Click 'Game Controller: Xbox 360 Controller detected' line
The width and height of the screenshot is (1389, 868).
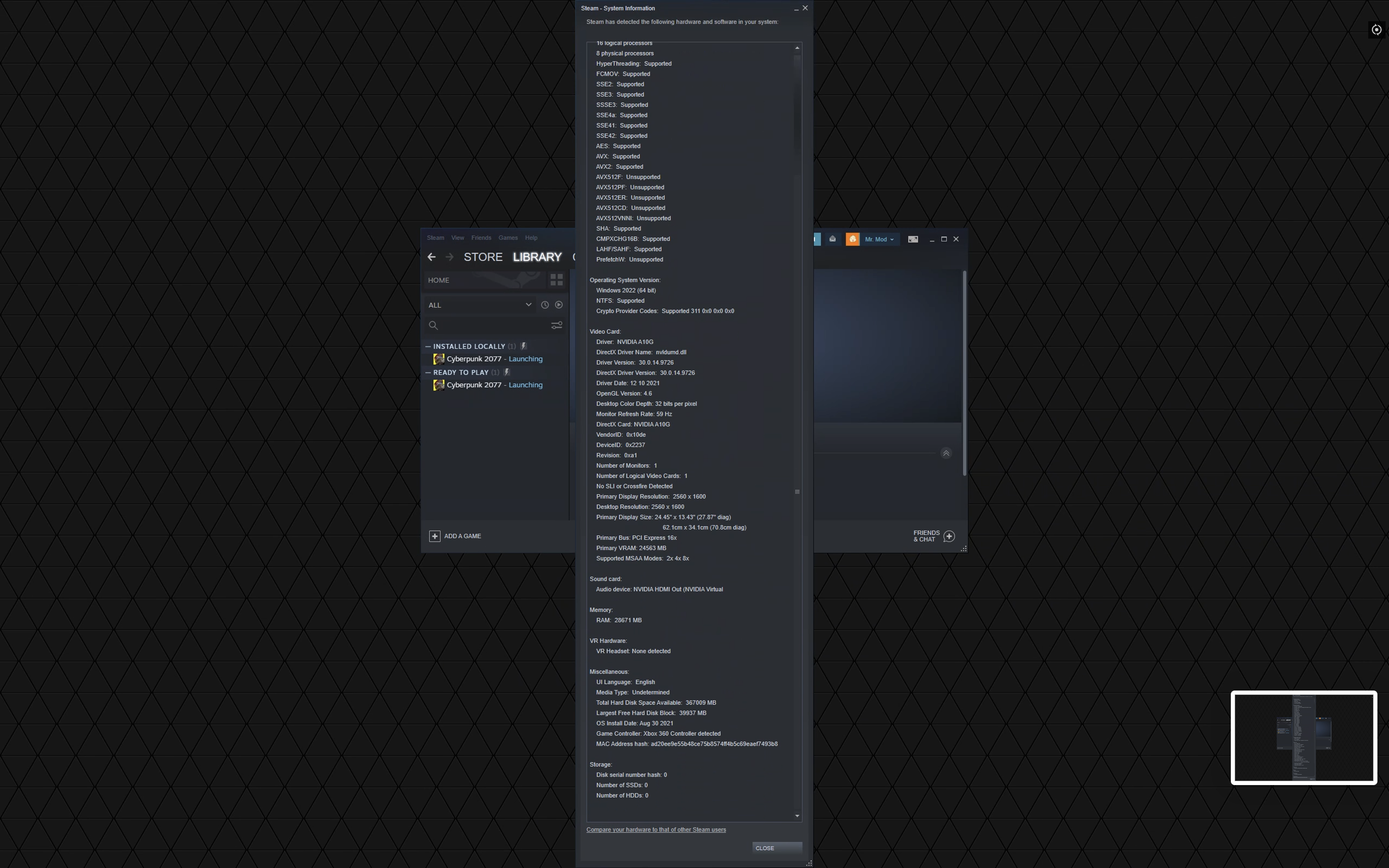[658, 733]
